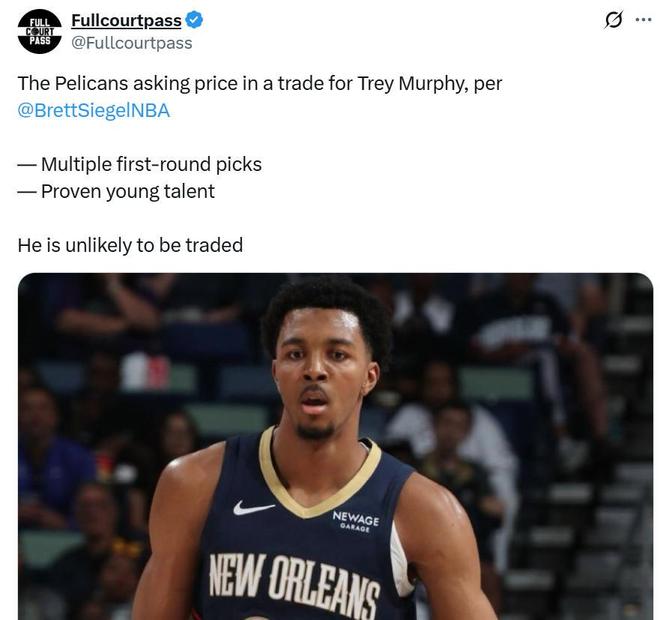Click the Nike swoosh on the jersey
This screenshot has height=620, width=660.
coord(253,508)
